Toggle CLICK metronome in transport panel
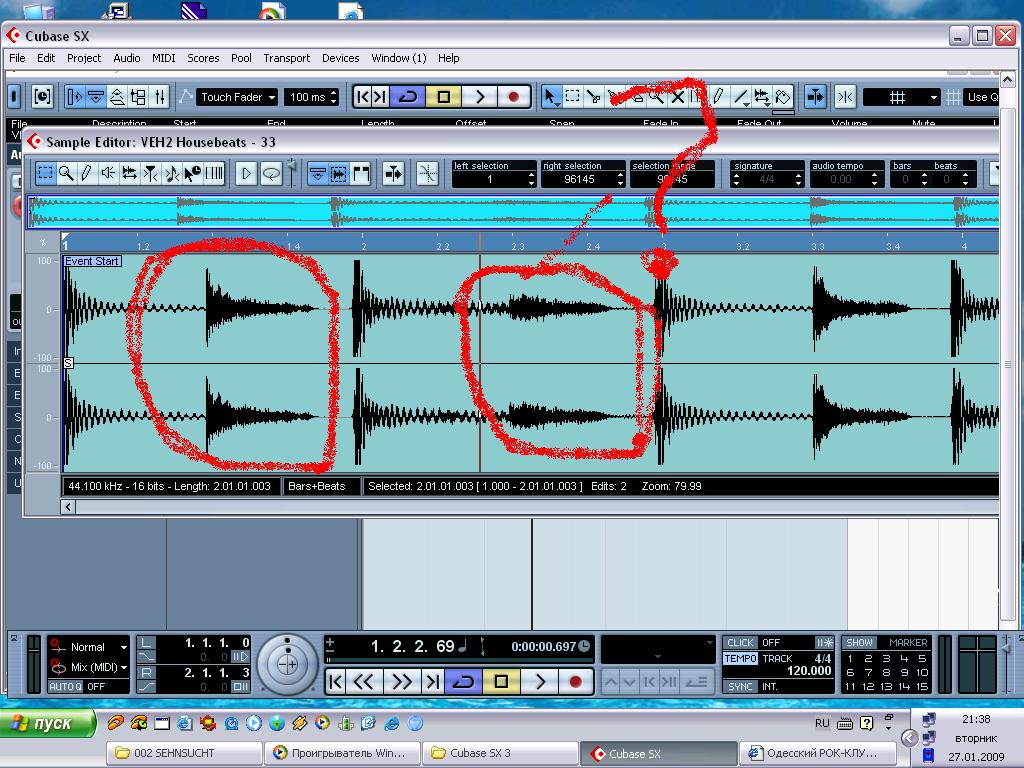Image resolution: width=1024 pixels, height=768 pixels. 740,643
